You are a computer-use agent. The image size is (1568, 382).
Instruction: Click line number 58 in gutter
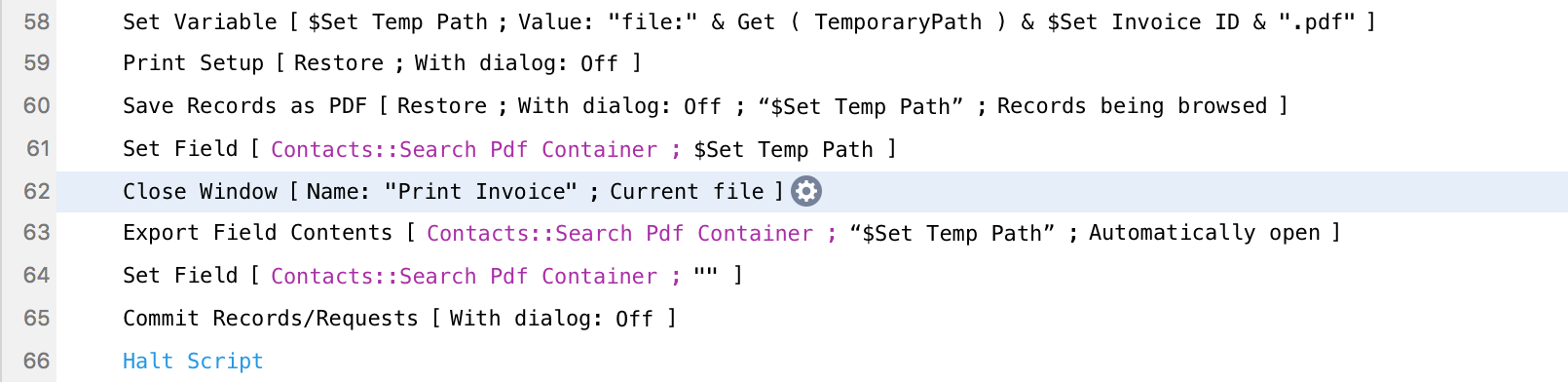(36, 21)
